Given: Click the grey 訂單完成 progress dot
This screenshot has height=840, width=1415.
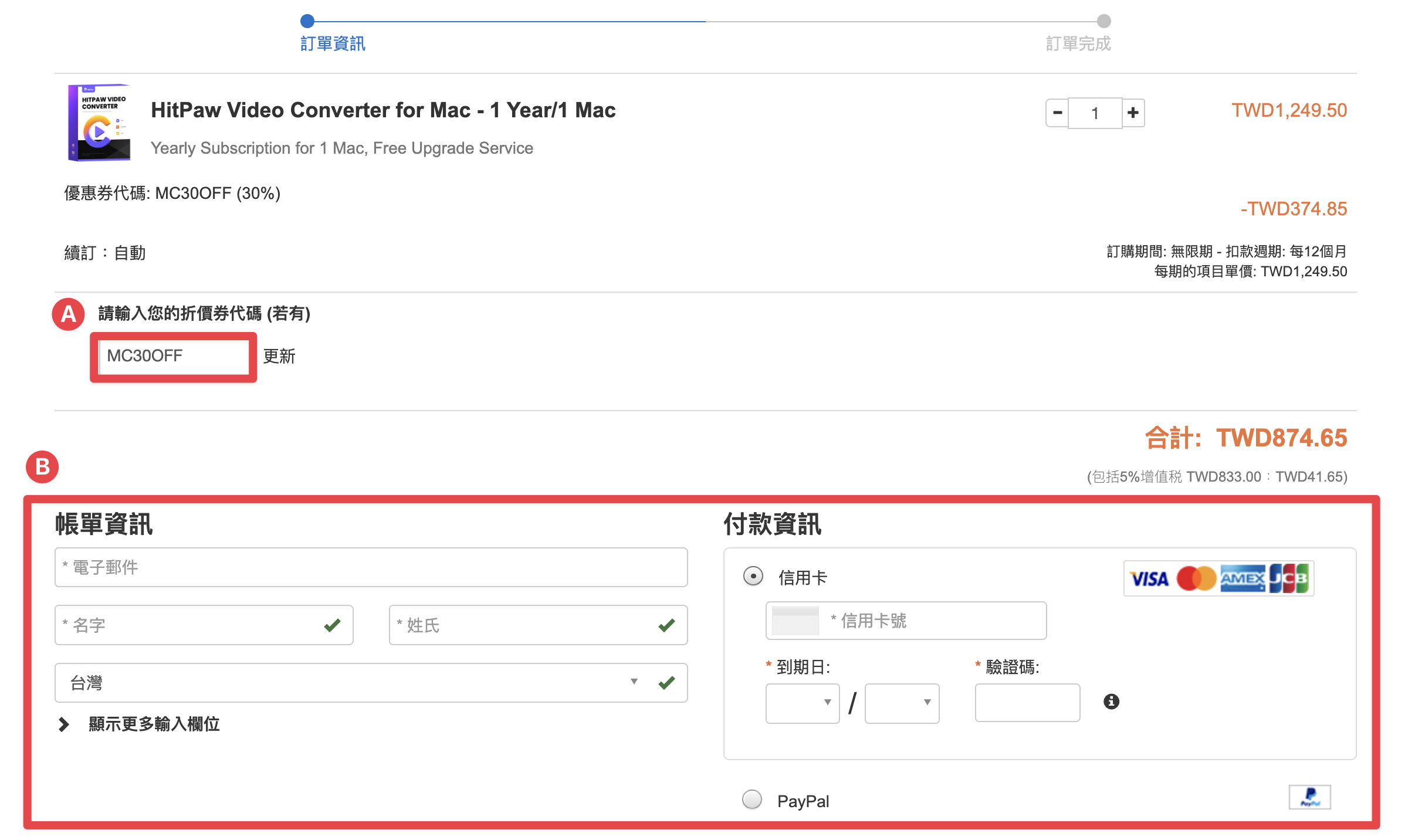Looking at the screenshot, I should [x=1104, y=21].
